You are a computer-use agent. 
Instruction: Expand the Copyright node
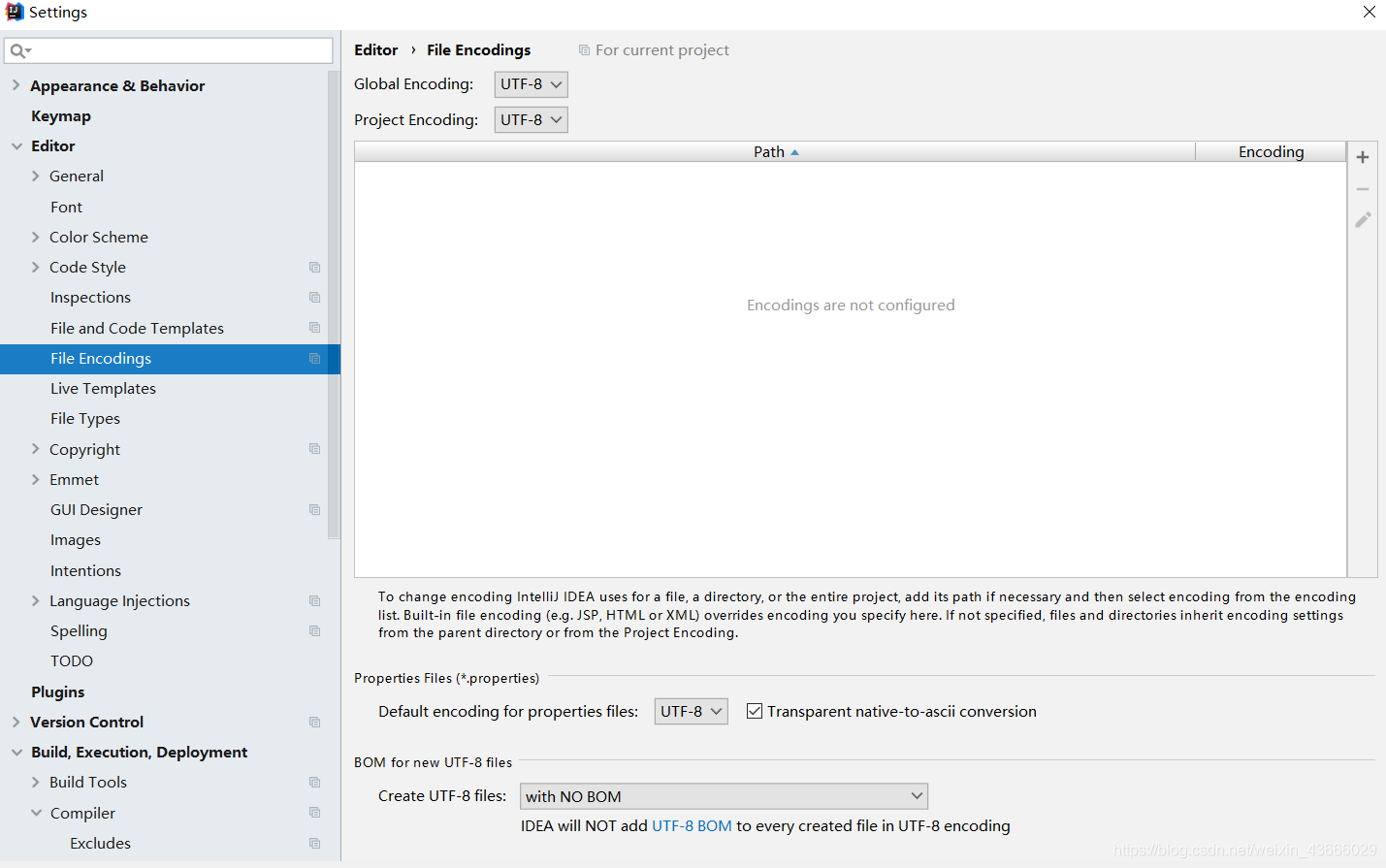35,449
